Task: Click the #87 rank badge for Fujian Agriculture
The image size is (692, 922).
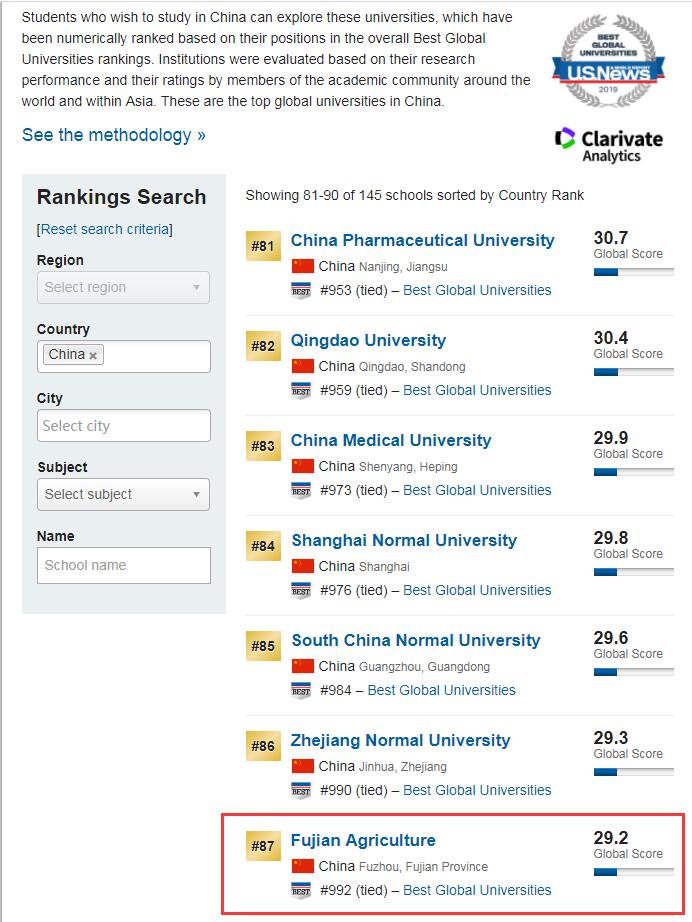Action: click(263, 846)
